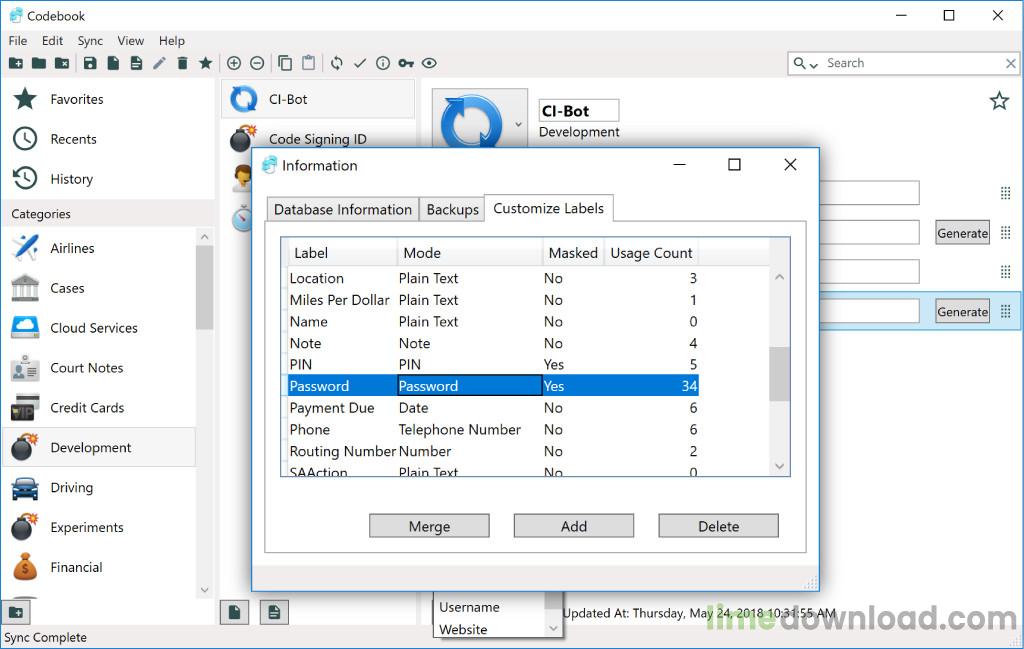This screenshot has height=649, width=1024.
Task: Open the Help menu
Action: click(x=172, y=40)
